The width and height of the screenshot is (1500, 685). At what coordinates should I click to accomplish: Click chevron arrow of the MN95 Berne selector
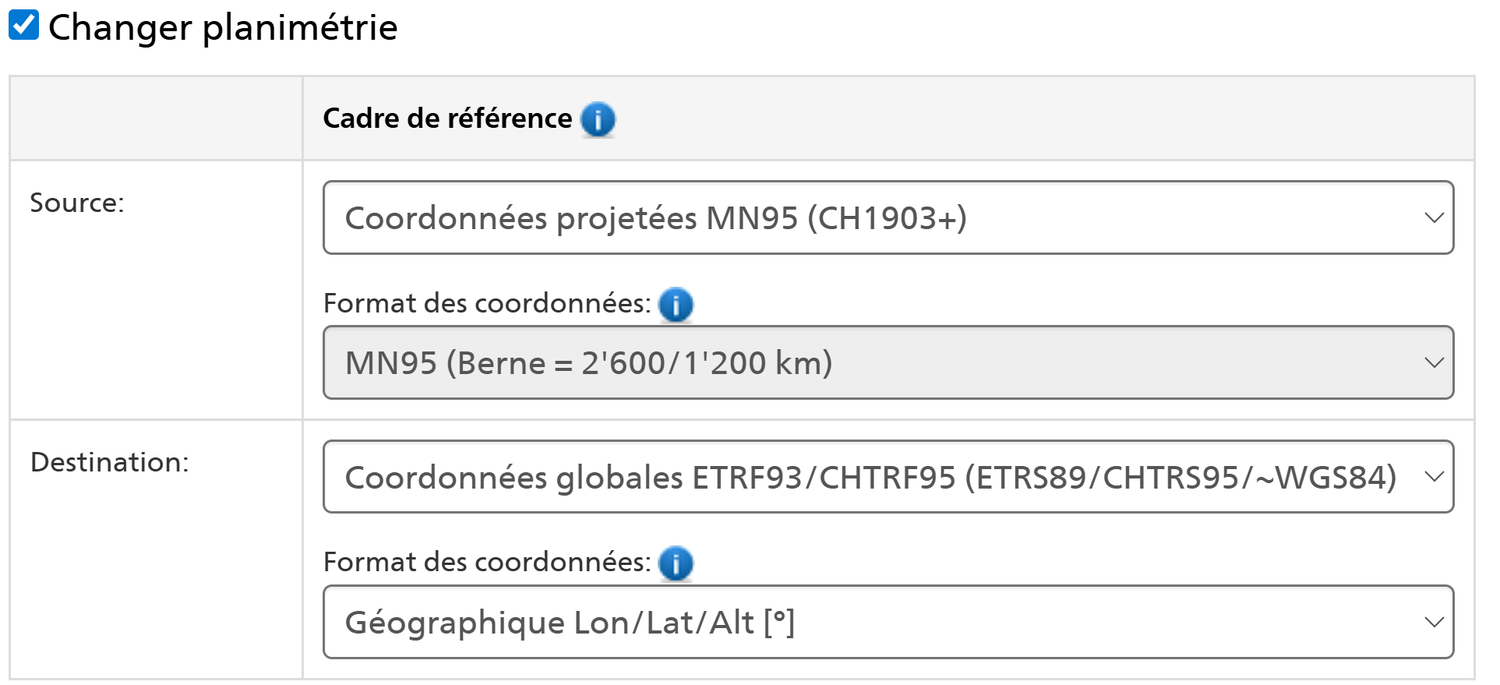click(1434, 363)
